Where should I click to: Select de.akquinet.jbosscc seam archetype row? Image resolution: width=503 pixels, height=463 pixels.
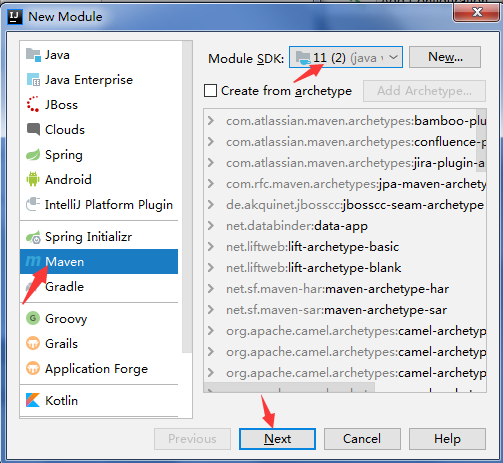(x=345, y=205)
